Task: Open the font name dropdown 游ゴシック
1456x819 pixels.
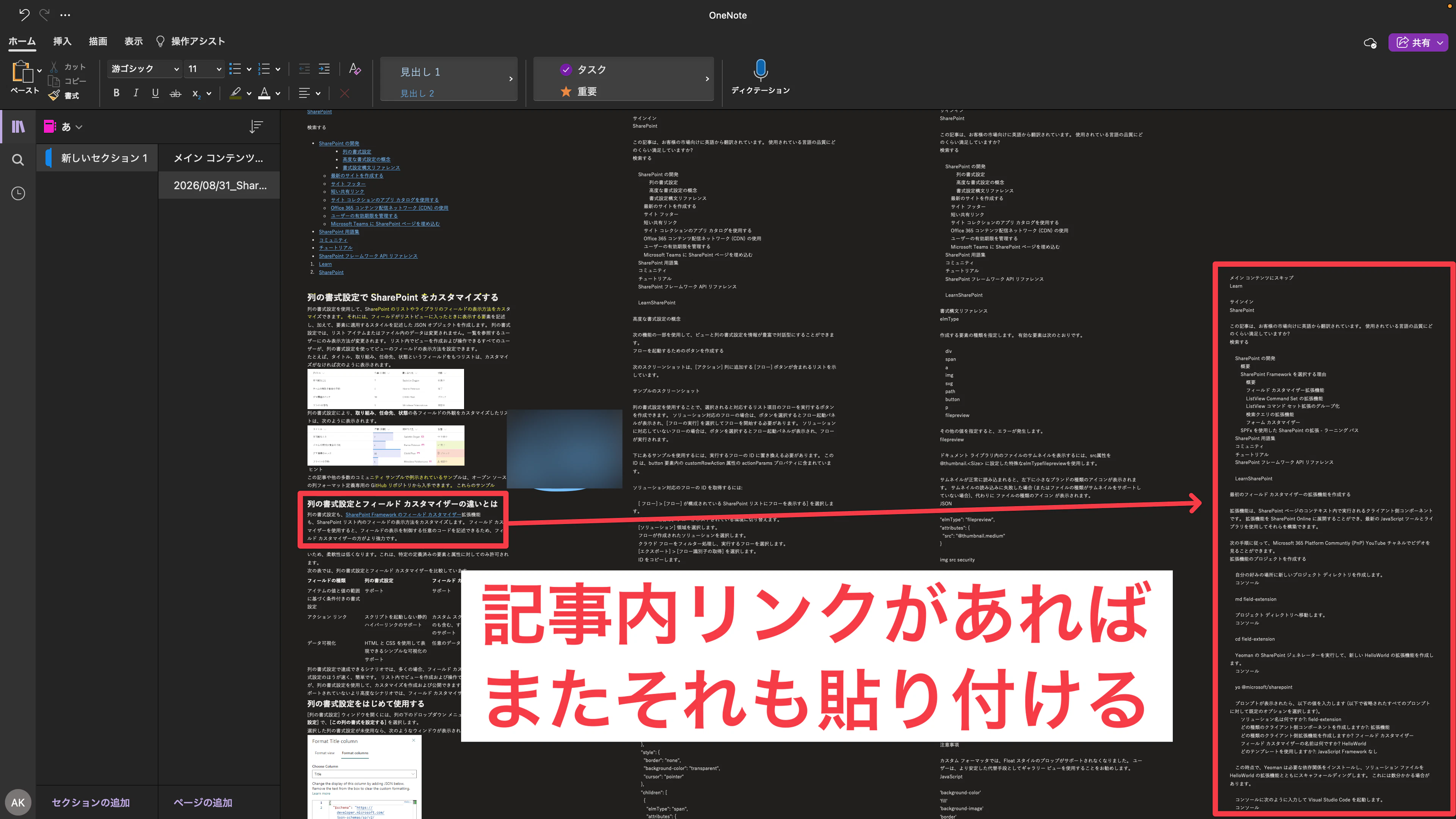Action: pos(144,69)
